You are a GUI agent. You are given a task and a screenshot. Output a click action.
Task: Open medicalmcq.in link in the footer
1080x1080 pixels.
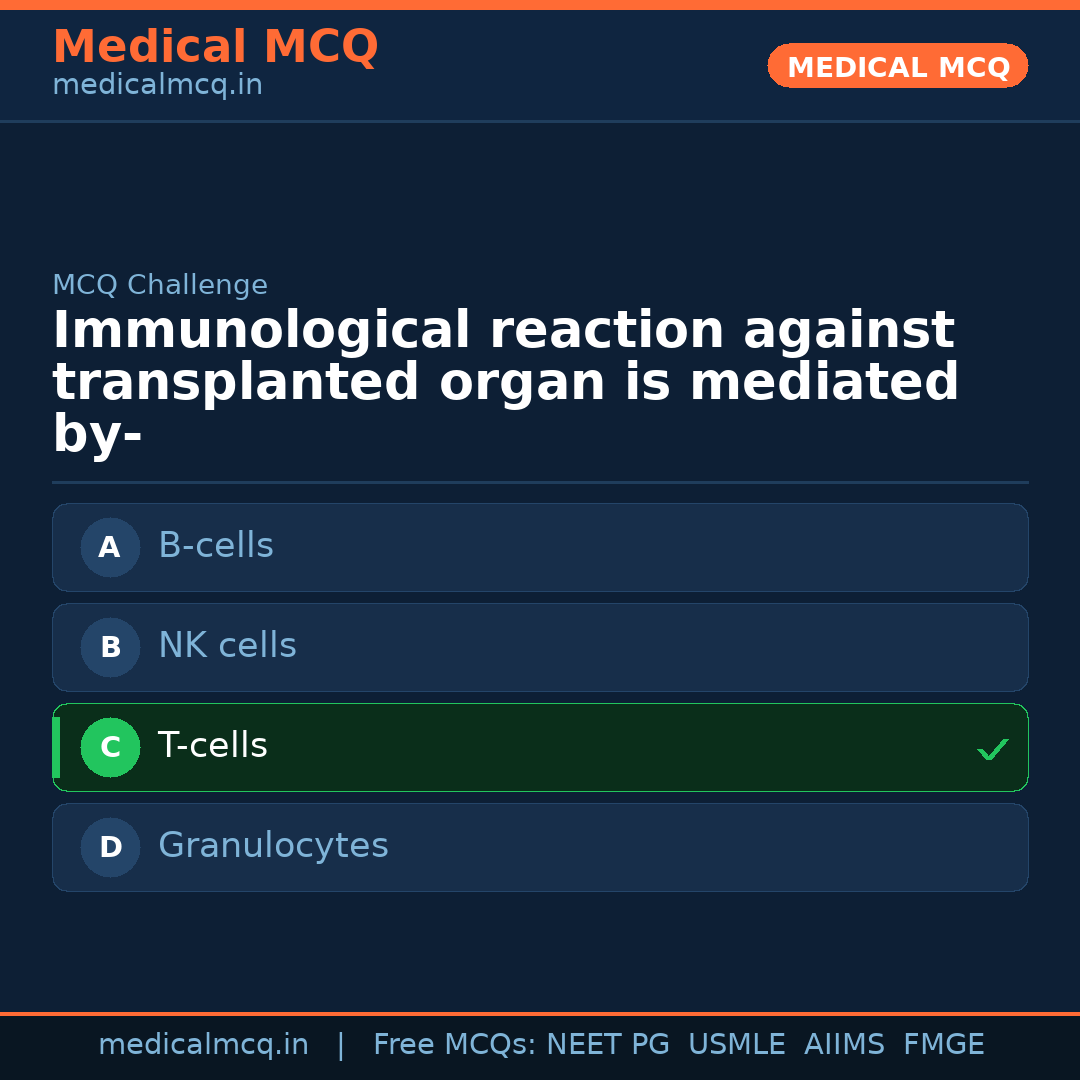[x=203, y=1045]
